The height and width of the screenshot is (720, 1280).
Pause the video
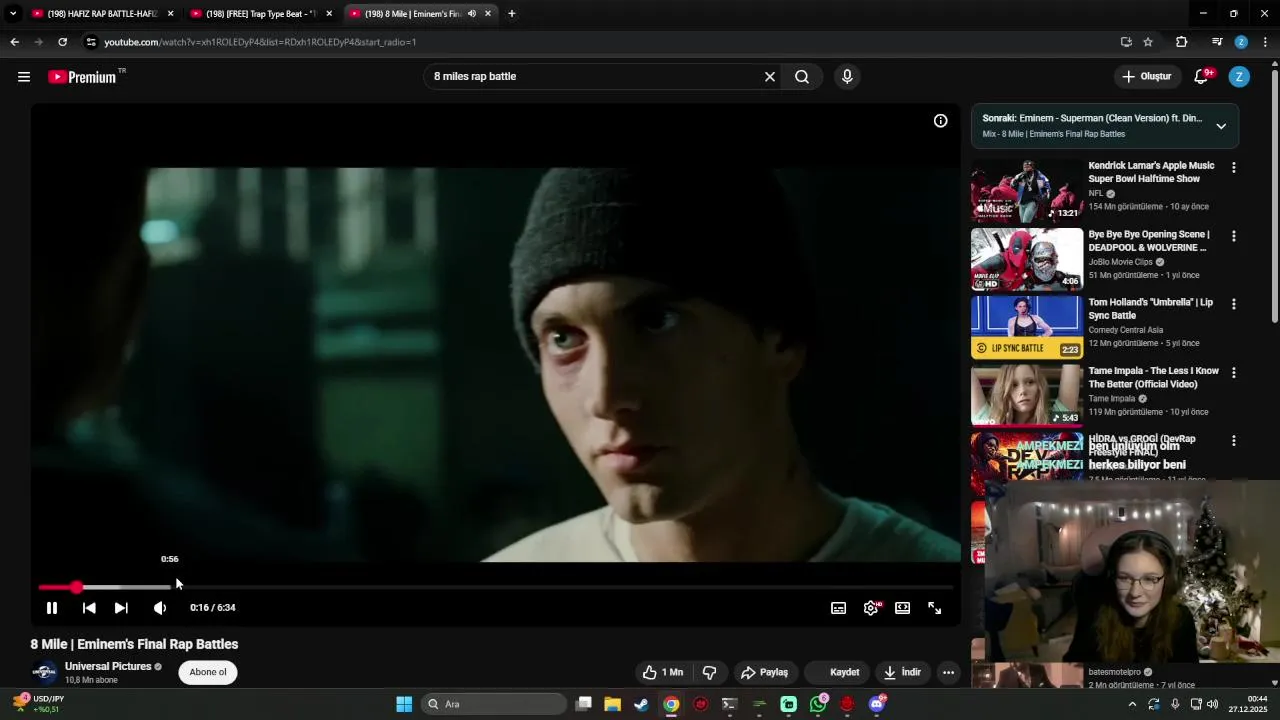pos(52,608)
